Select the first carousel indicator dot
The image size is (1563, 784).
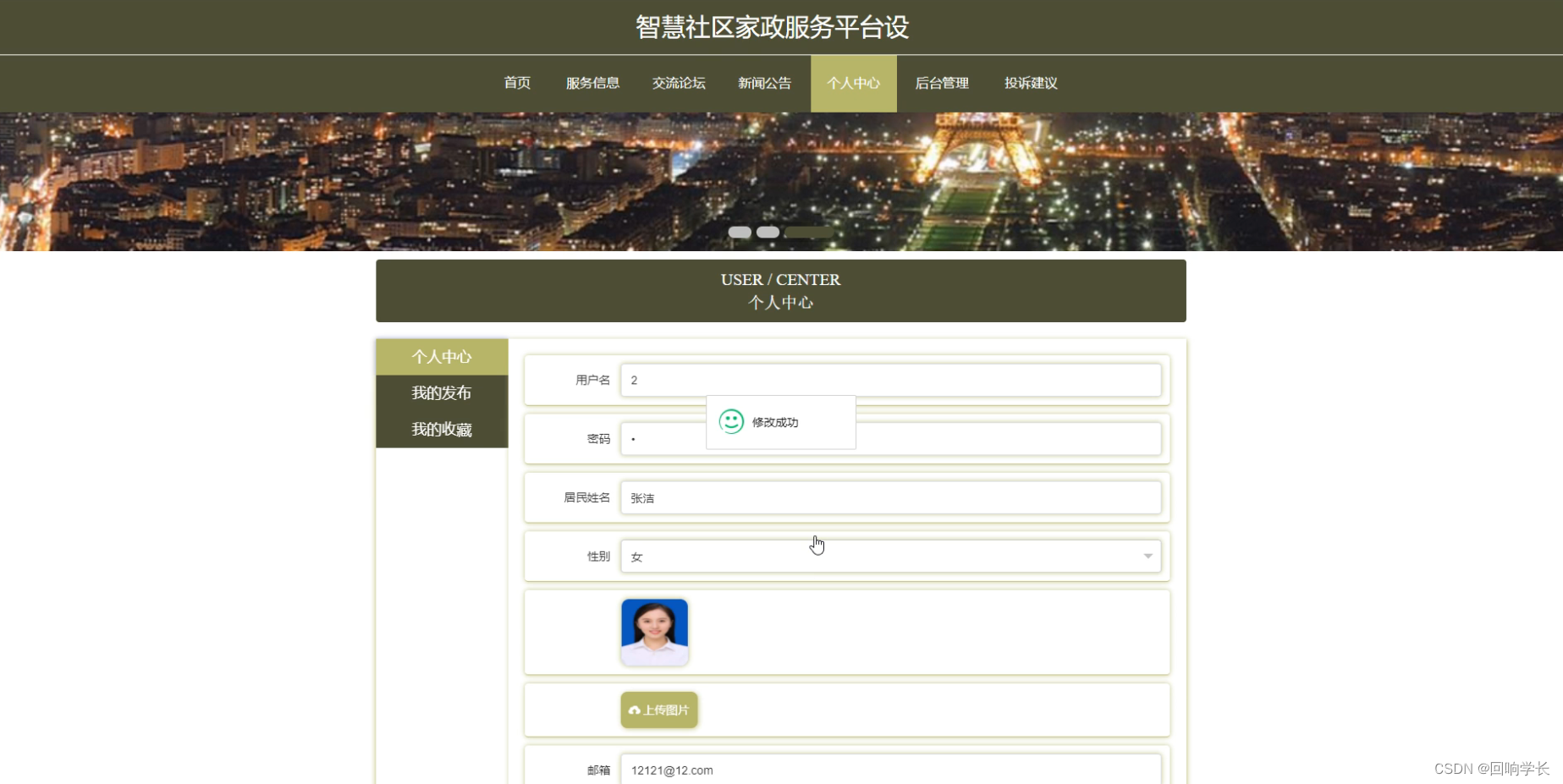[x=740, y=232]
